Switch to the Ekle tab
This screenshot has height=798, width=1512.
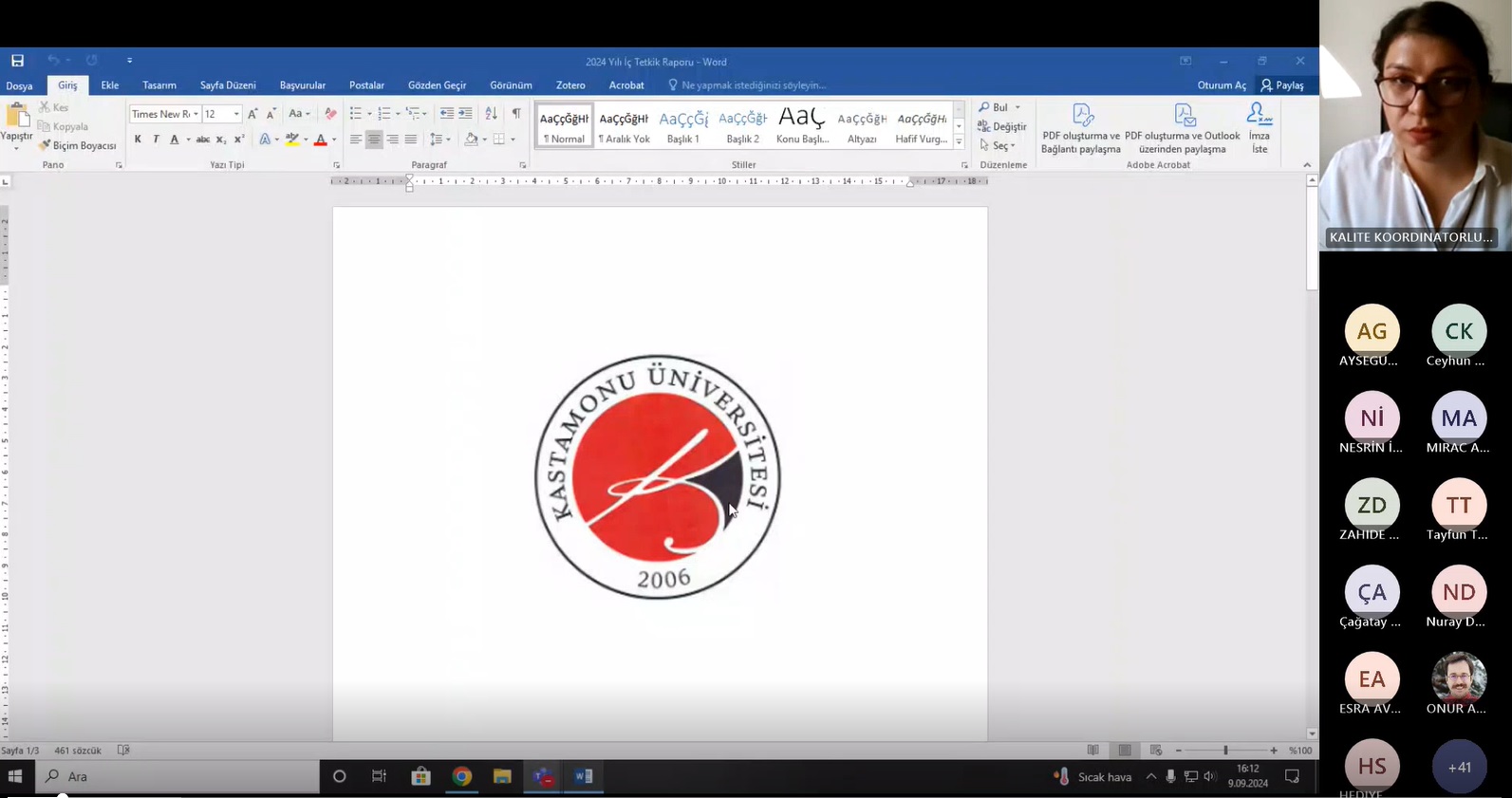(110, 85)
